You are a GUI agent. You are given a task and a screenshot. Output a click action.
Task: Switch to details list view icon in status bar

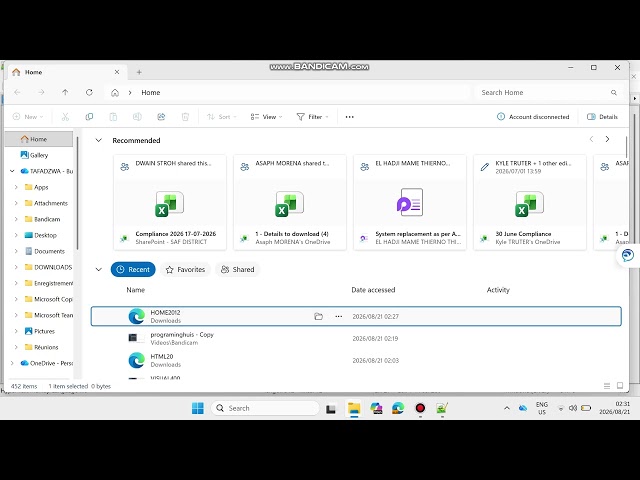coord(607,386)
